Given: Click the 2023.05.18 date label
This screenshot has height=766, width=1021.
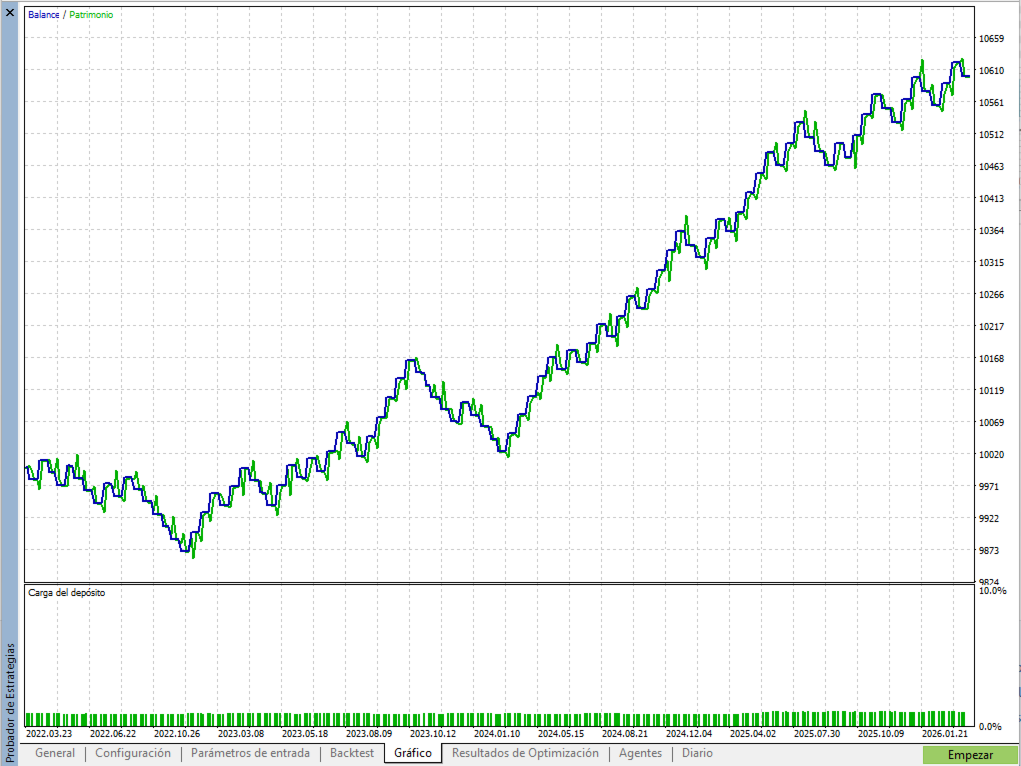Looking at the screenshot, I should pos(305,733).
